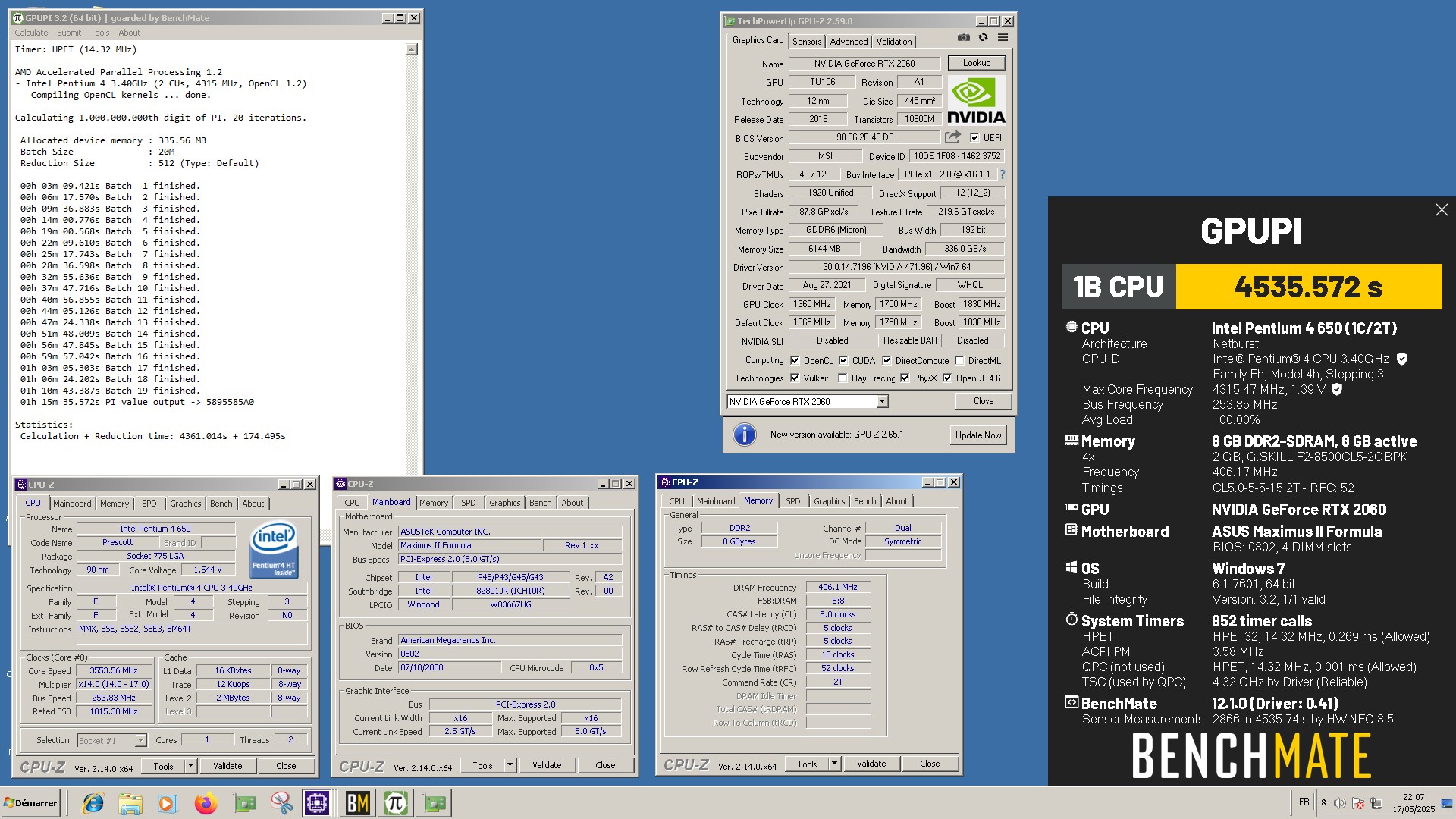
Task: Toggle the UEFI checkbox in GPU-Z
Action: [x=974, y=137]
